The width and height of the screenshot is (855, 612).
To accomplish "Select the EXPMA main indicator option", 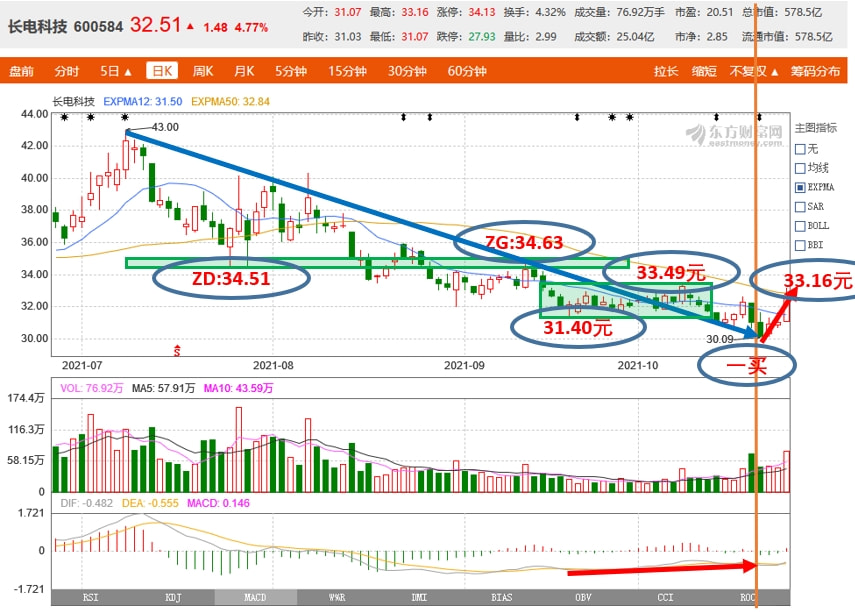I will click(800, 187).
